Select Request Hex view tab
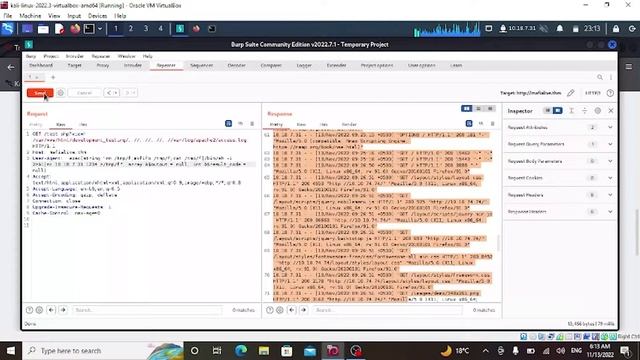 coord(83,124)
